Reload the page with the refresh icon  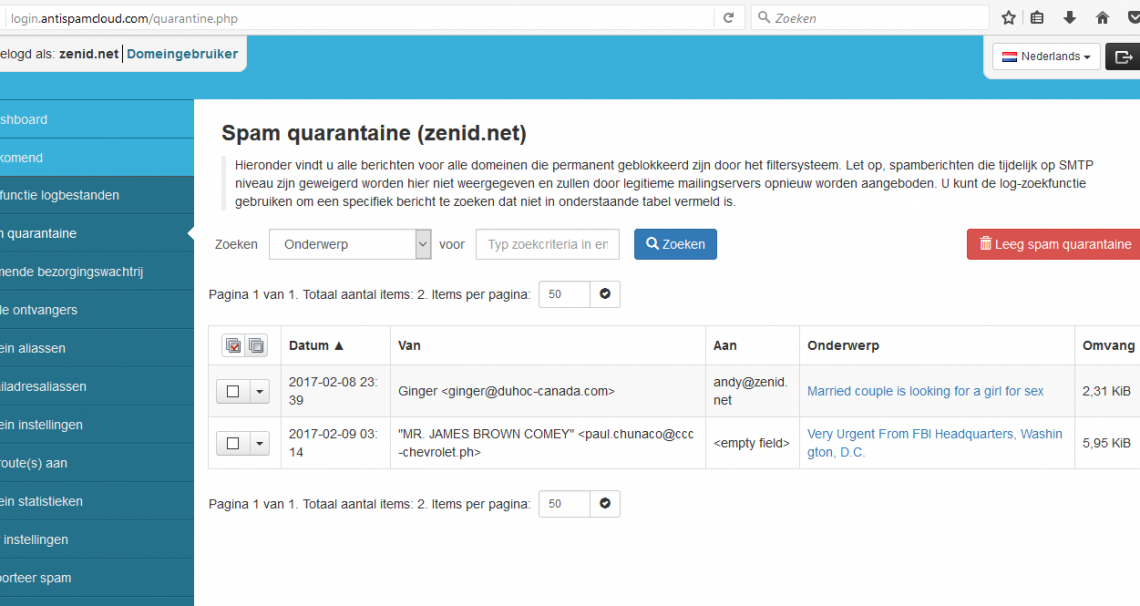pos(728,18)
